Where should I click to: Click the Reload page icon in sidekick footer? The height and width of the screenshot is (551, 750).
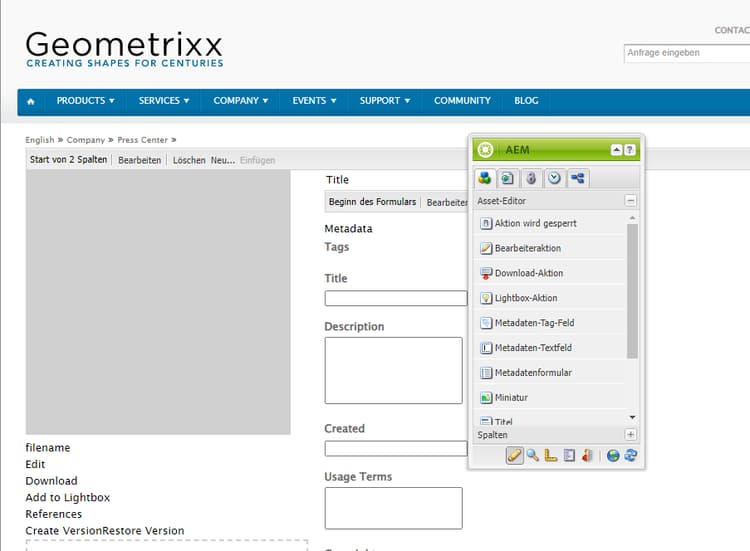coord(631,455)
